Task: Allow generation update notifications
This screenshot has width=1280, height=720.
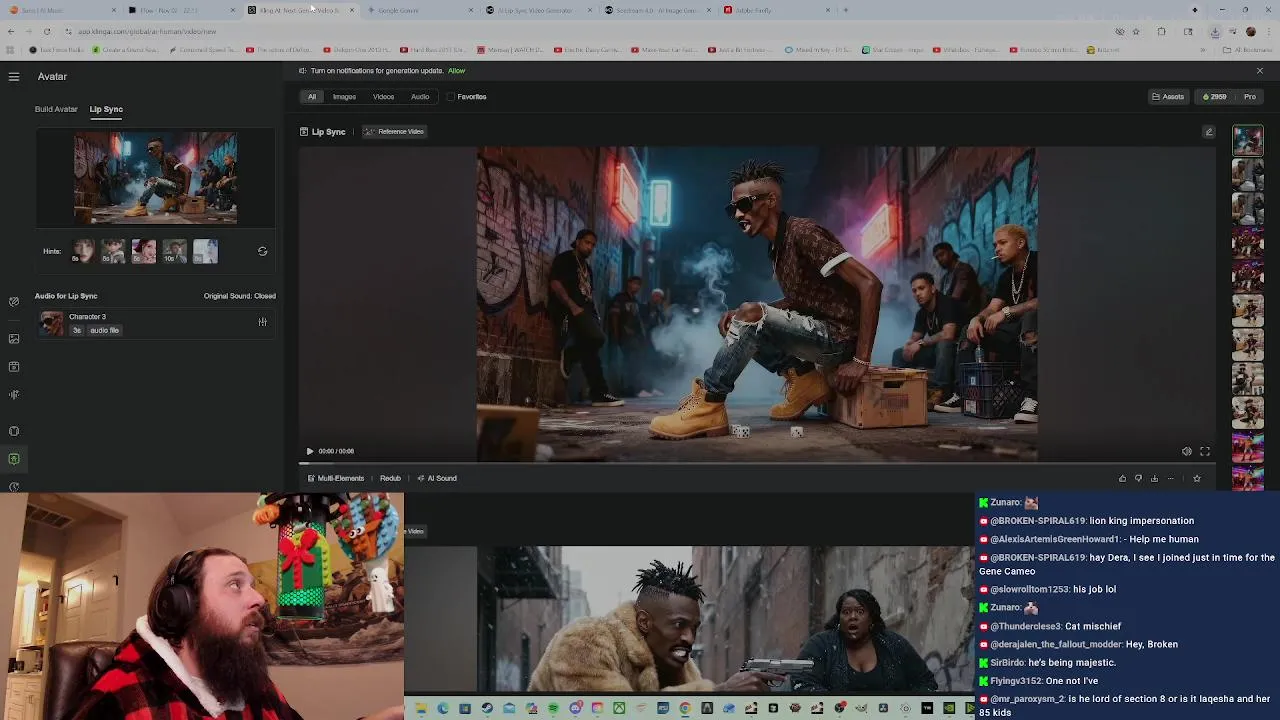Action: [x=456, y=71]
